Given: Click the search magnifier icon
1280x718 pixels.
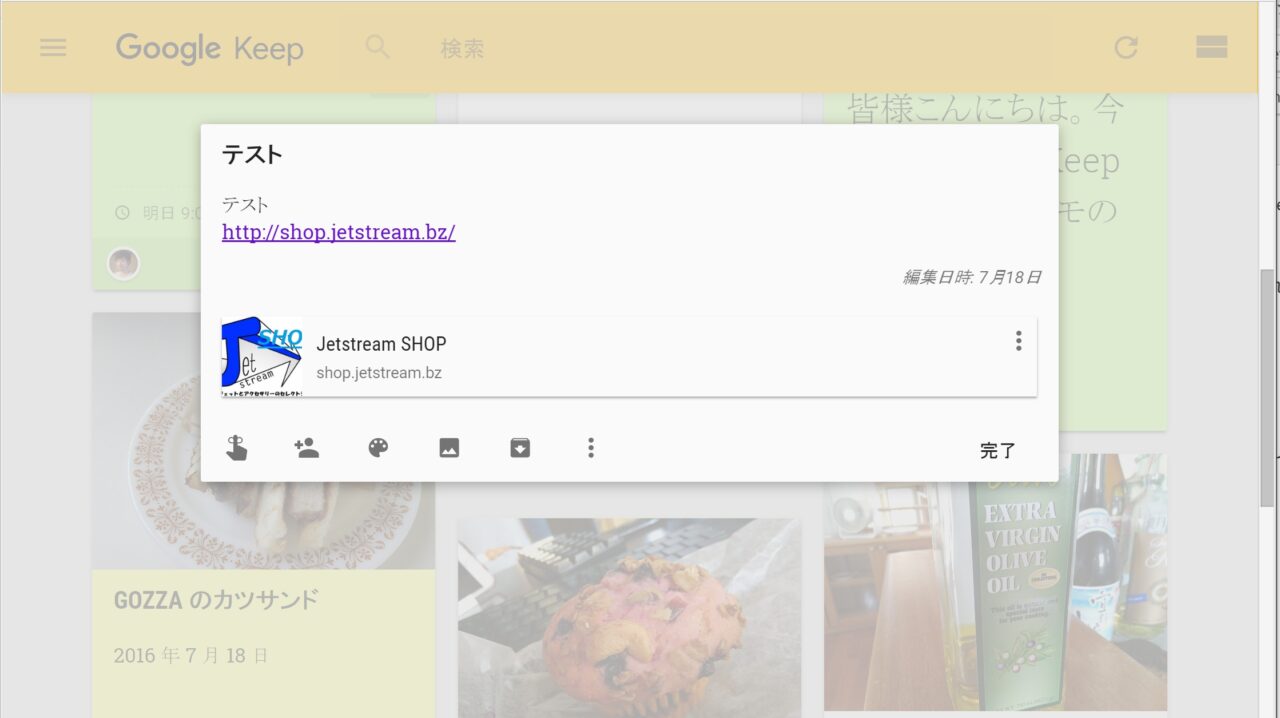Looking at the screenshot, I should click(x=377, y=47).
